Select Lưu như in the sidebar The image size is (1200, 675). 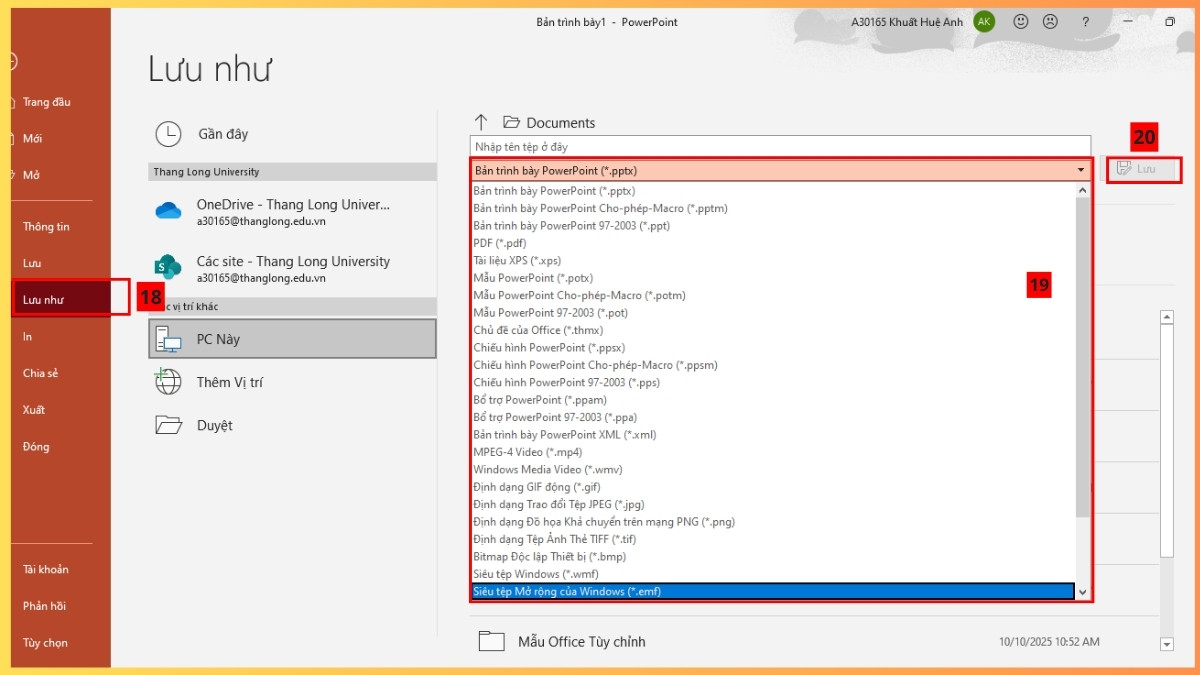(x=62, y=299)
